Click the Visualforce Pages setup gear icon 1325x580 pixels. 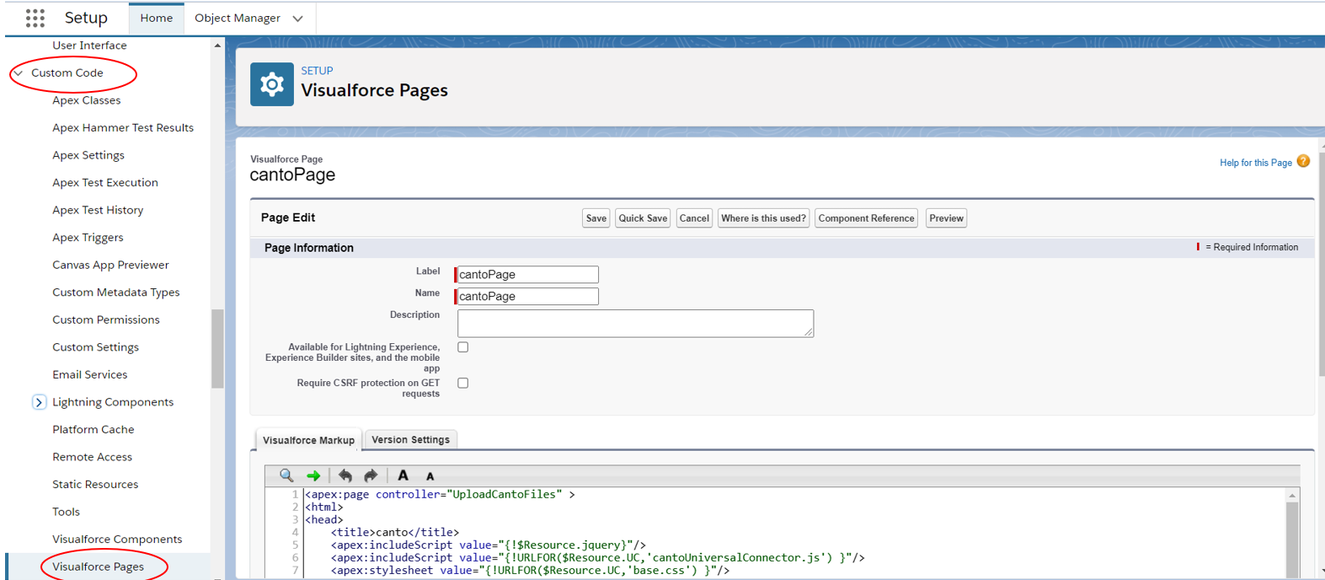pos(272,85)
